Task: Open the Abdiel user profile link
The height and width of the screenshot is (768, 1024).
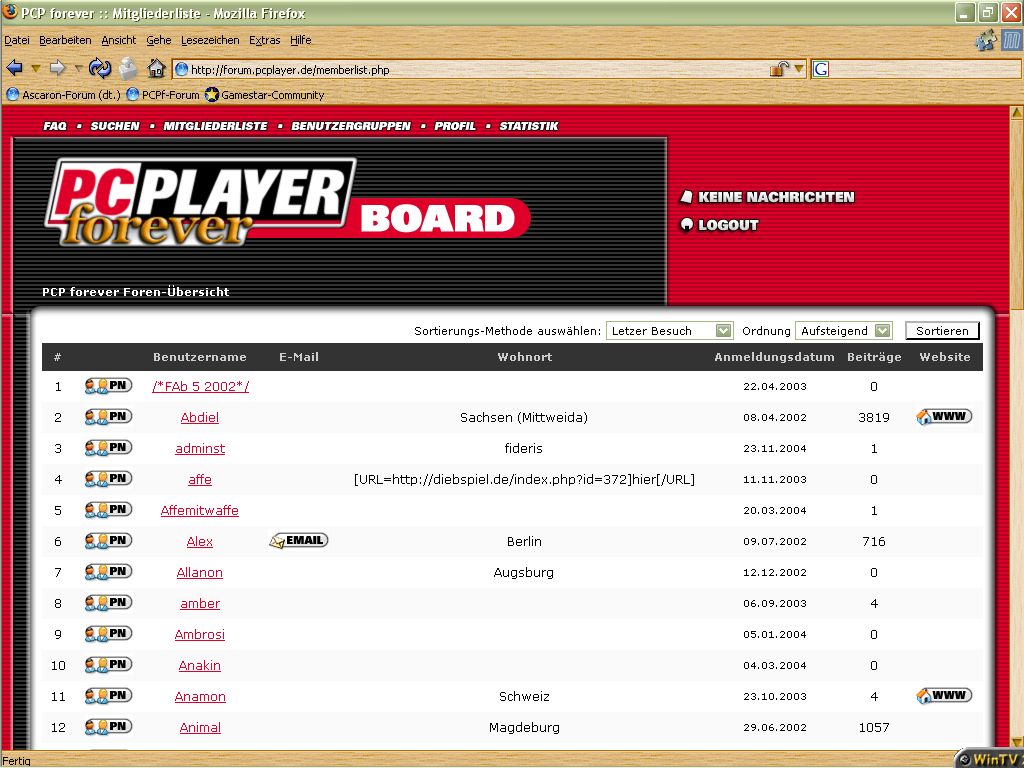Action: pyautogui.click(x=200, y=417)
